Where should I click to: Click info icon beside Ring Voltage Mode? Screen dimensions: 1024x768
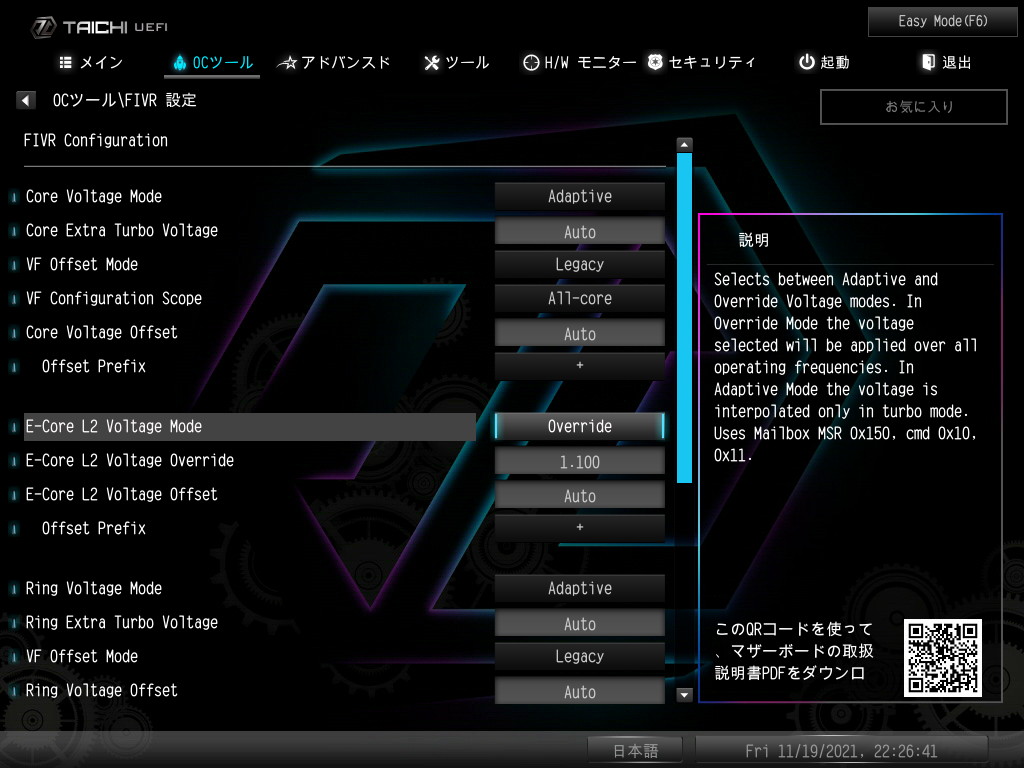[14, 590]
